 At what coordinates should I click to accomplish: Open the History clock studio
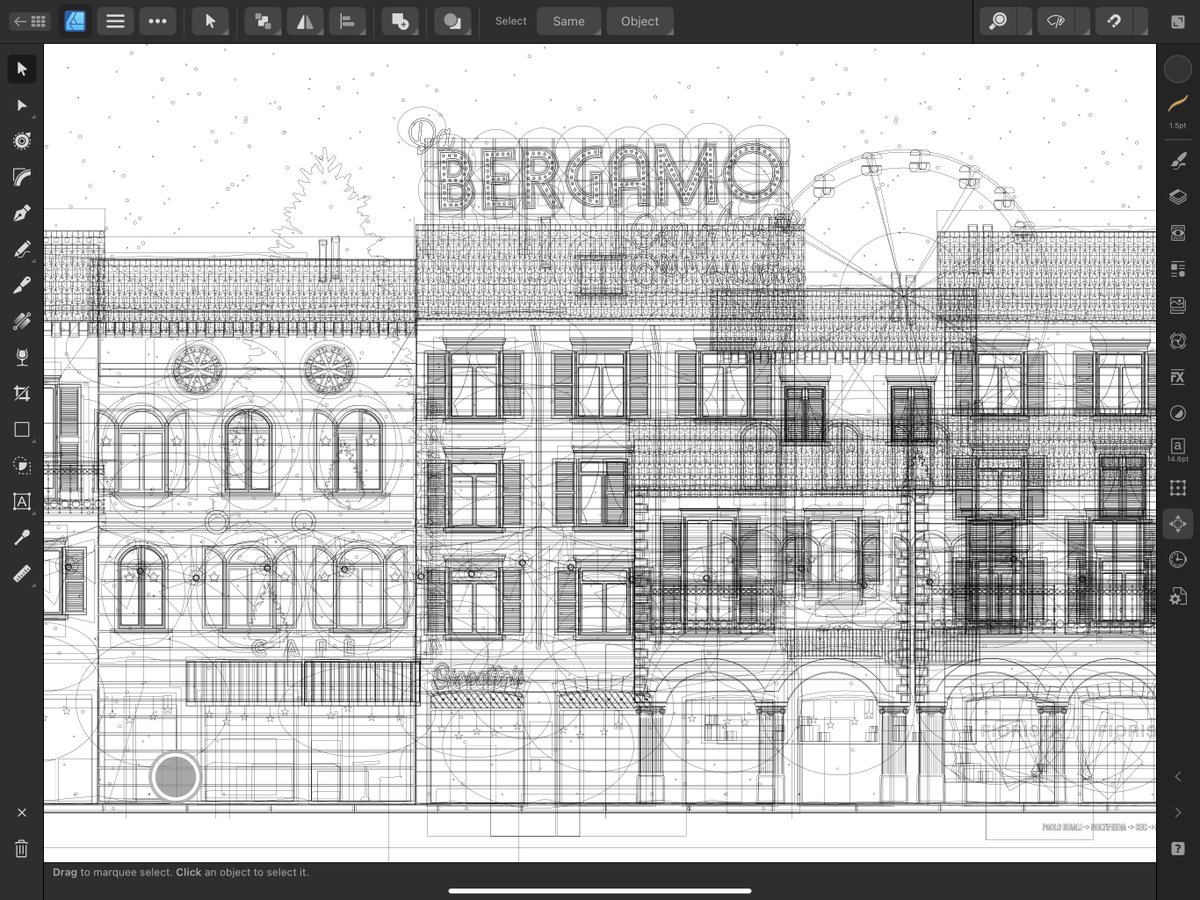[x=1178, y=560]
